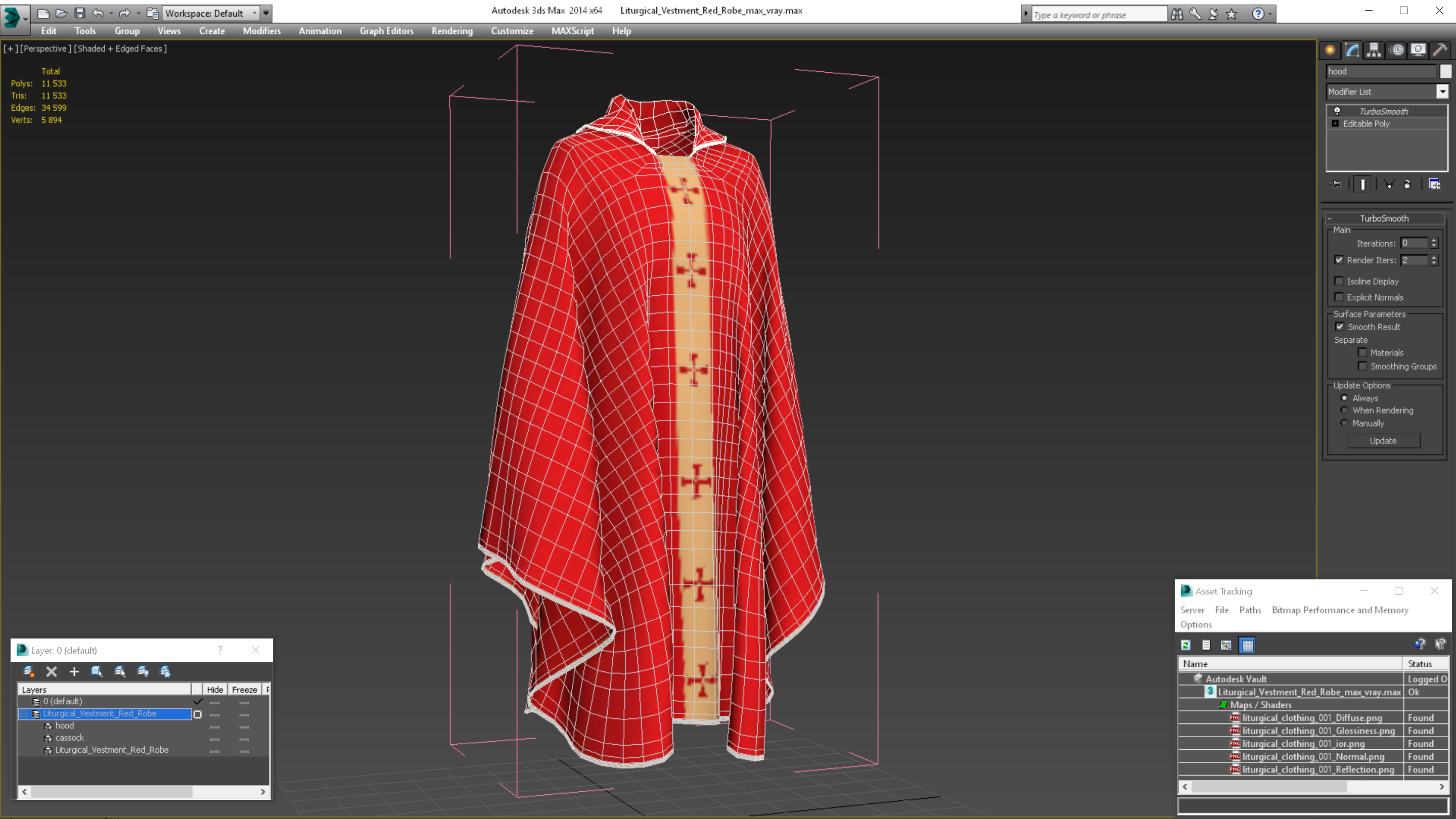Screen dimensions: 1456x819
Task: Expand the Editable Poly stack entry
Action: pyautogui.click(x=1336, y=123)
